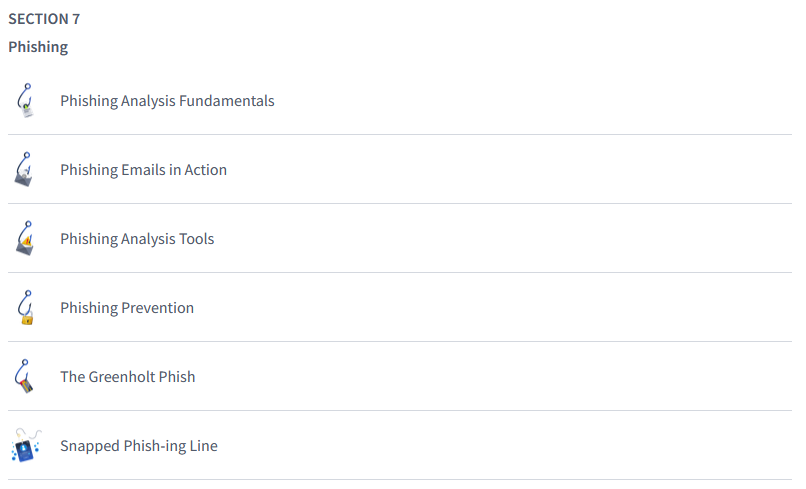Click the Phishing Prevention padlock hook icon
Screen dimensions: 806x489
coord(26,308)
